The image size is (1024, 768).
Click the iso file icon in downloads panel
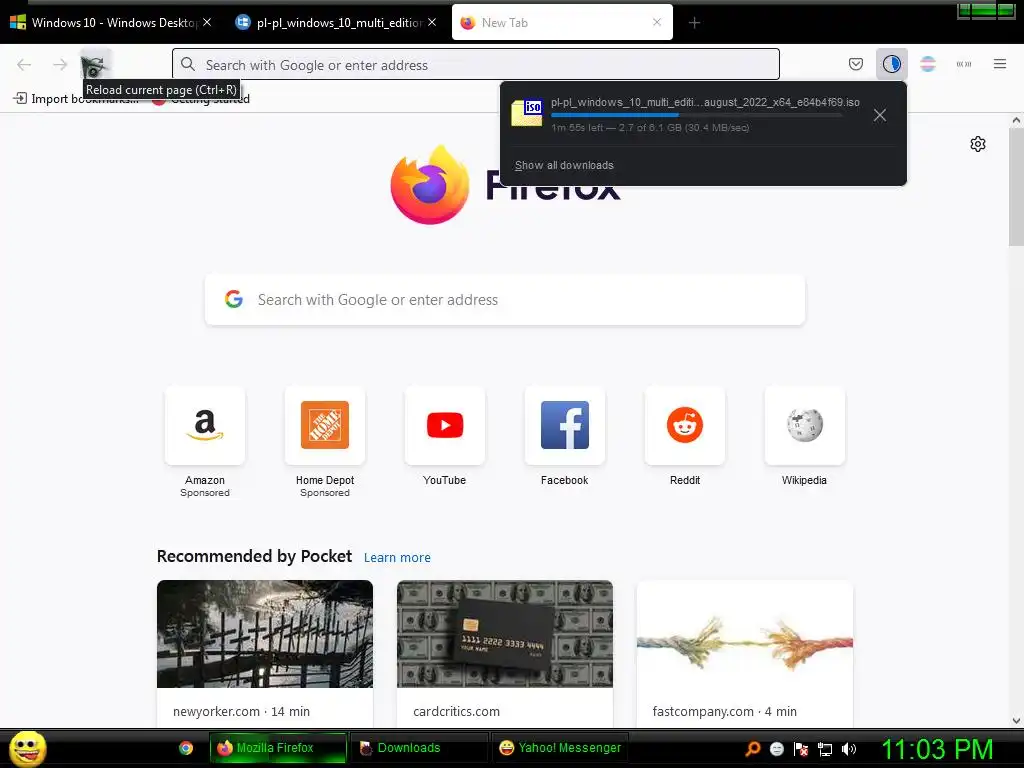click(527, 112)
